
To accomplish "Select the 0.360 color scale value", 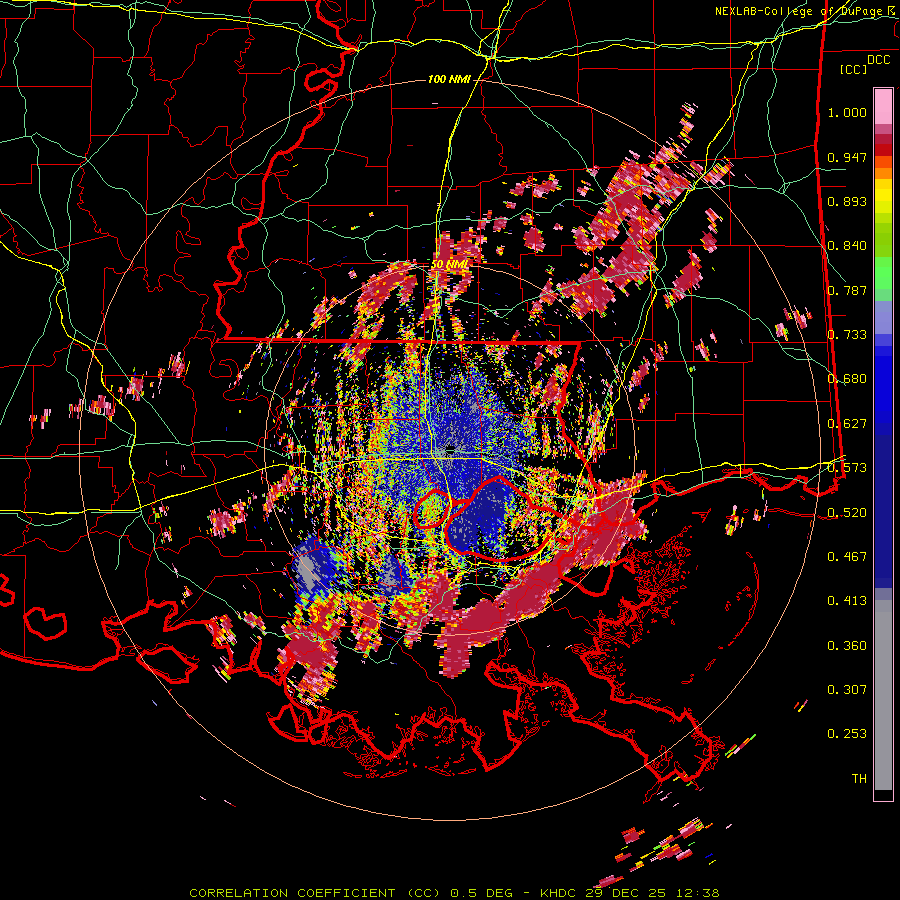I will click(847, 646).
